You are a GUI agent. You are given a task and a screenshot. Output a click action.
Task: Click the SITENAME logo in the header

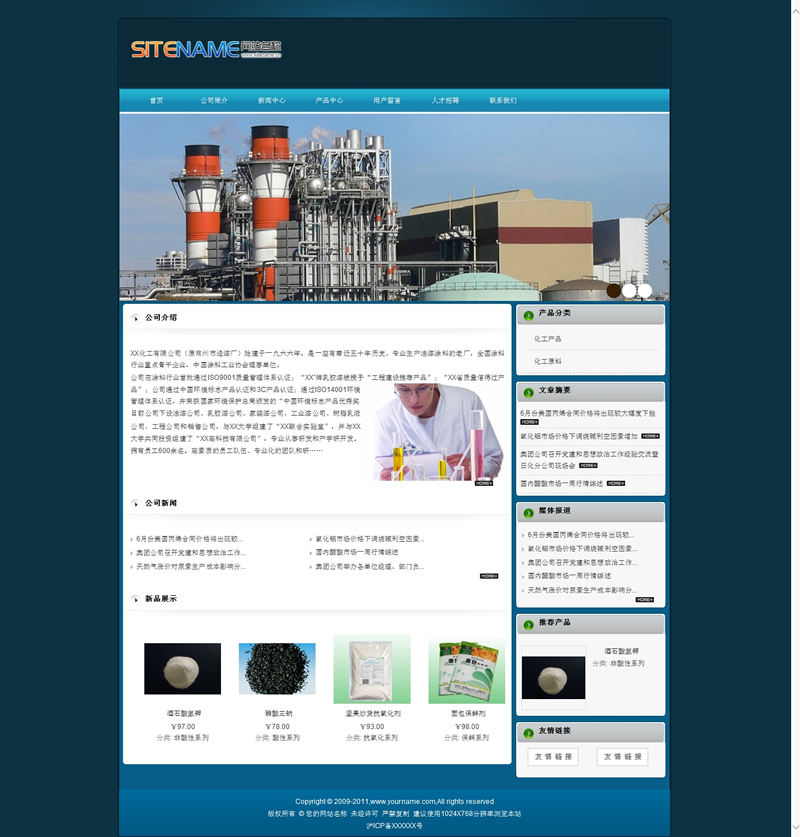[206, 49]
